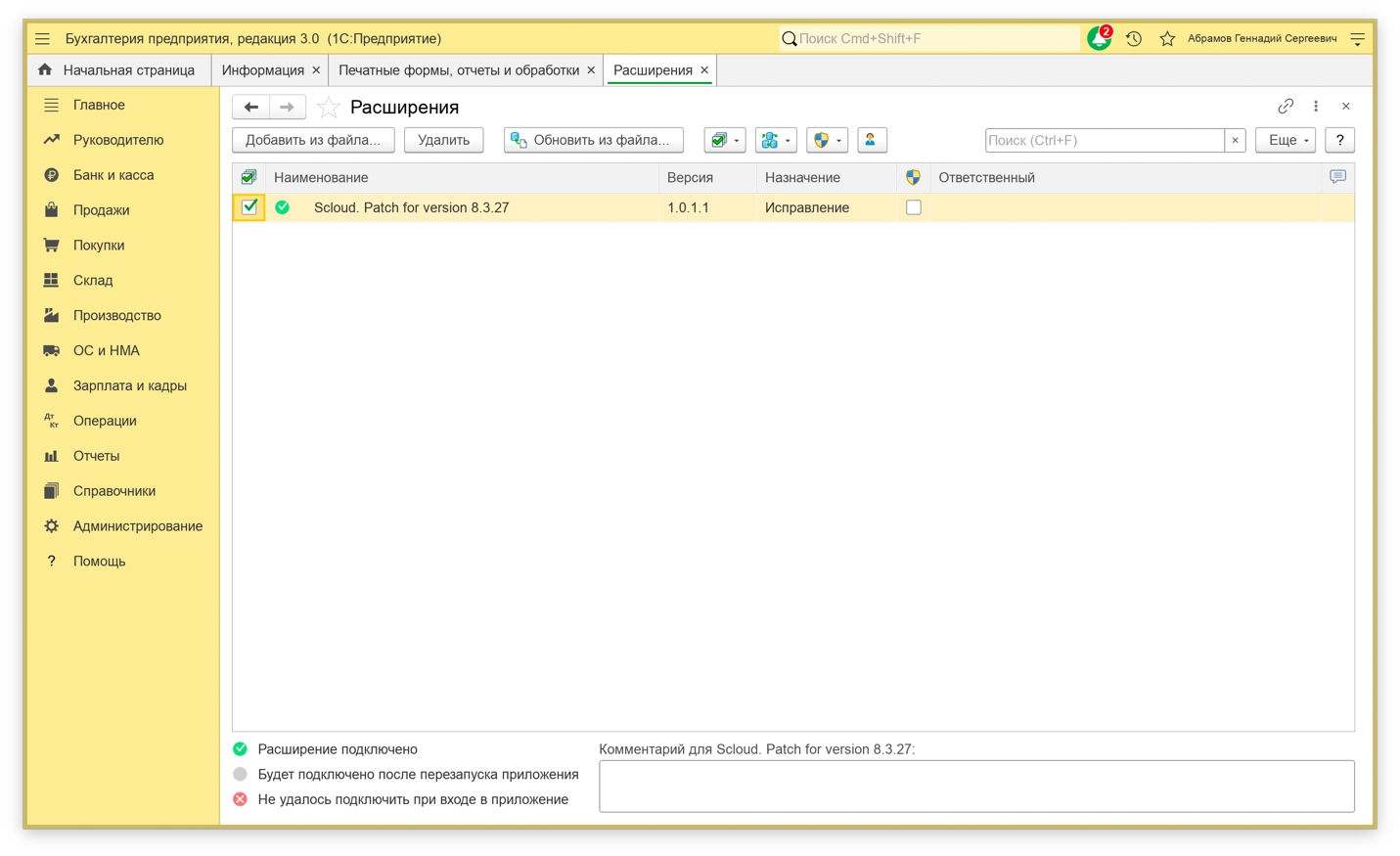Open the Покупки section

click(x=99, y=246)
